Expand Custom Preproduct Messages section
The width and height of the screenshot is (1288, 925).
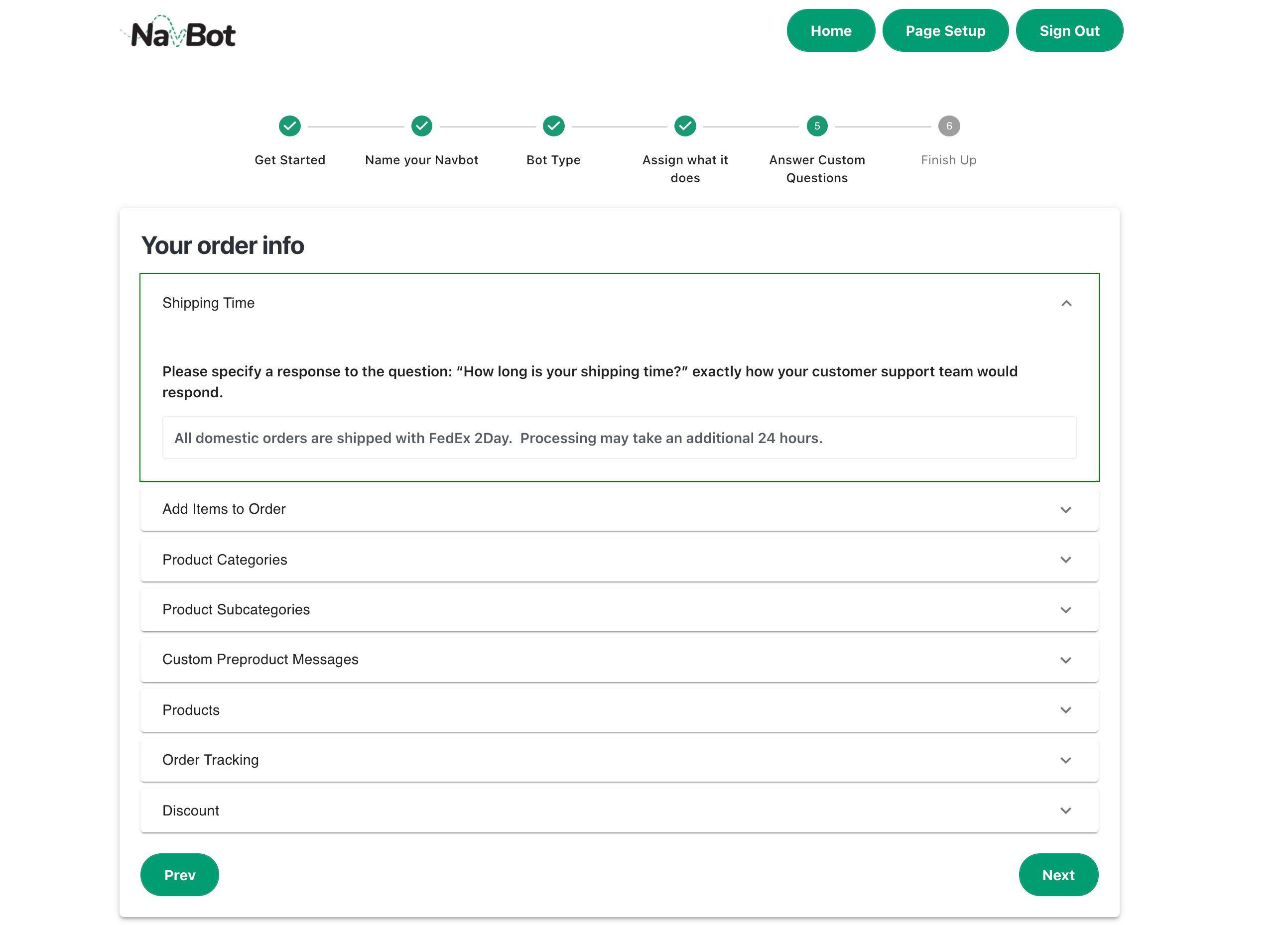1065,660
